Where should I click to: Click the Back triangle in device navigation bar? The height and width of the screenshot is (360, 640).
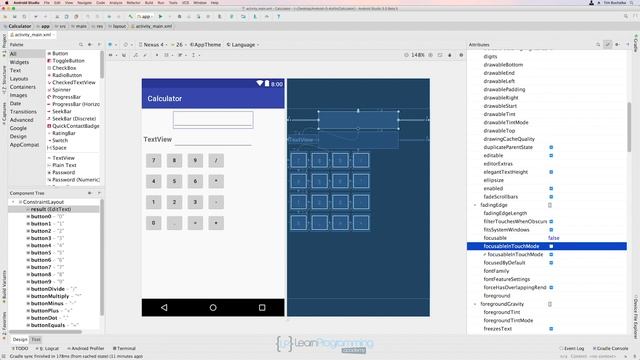pos(164,307)
